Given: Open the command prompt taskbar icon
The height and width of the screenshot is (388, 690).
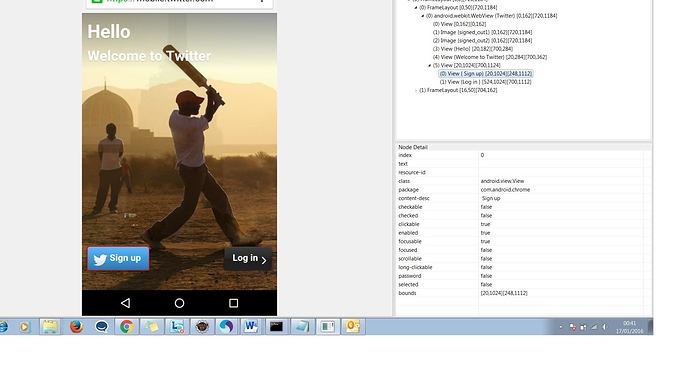Looking at the screenshot, I should (276, 327).
